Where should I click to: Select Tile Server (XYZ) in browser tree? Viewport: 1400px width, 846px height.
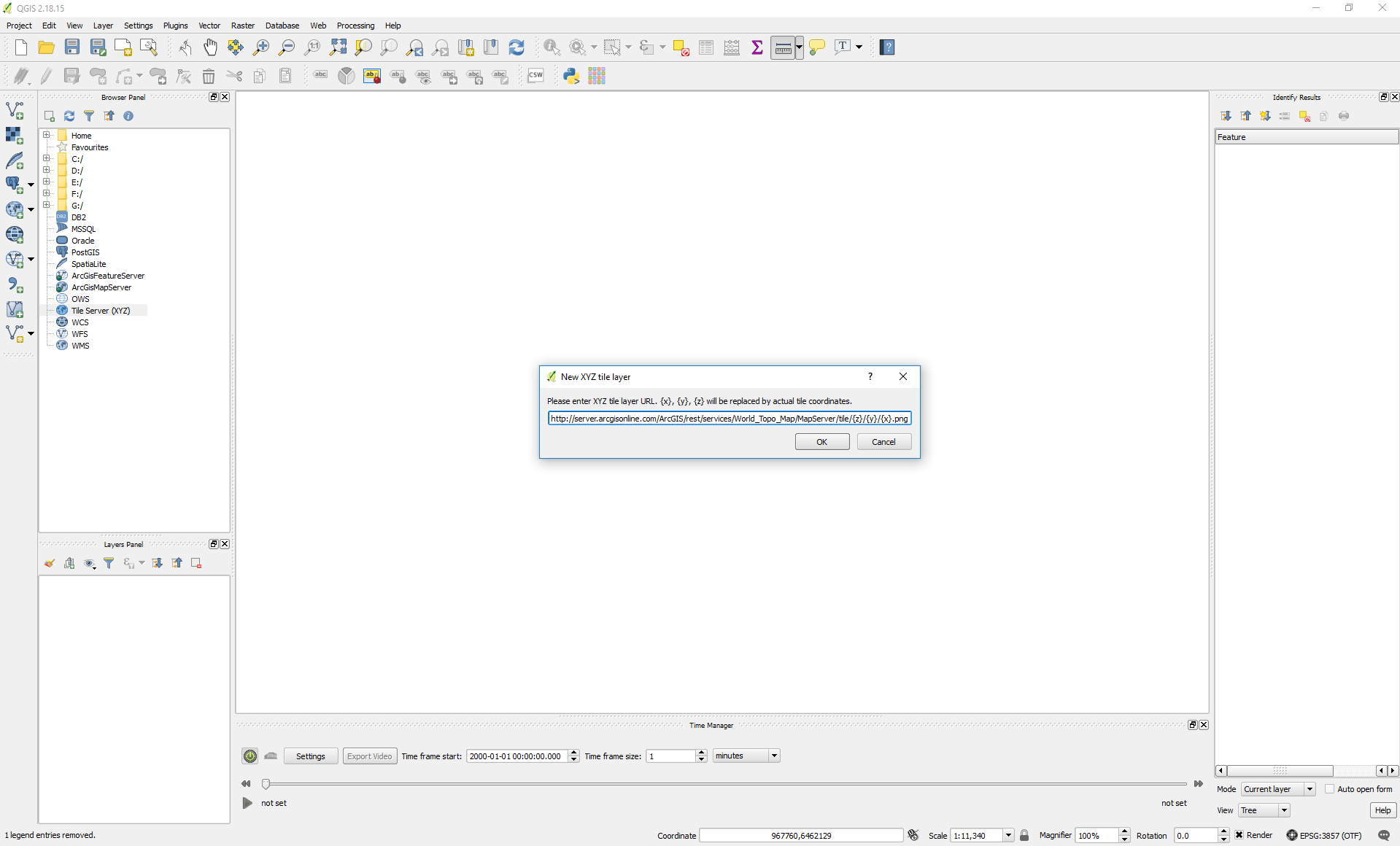pyautogui.click(x=101, y=311)
